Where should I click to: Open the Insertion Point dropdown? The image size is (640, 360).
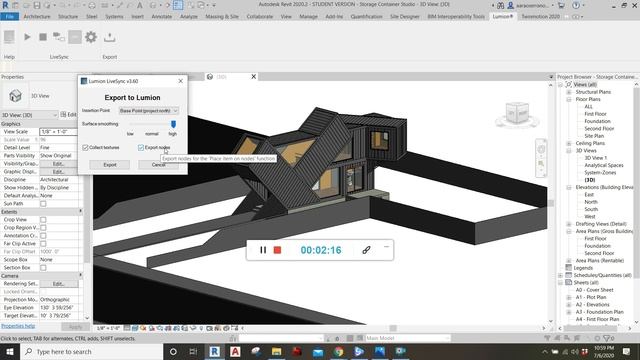tap(149, 111)
